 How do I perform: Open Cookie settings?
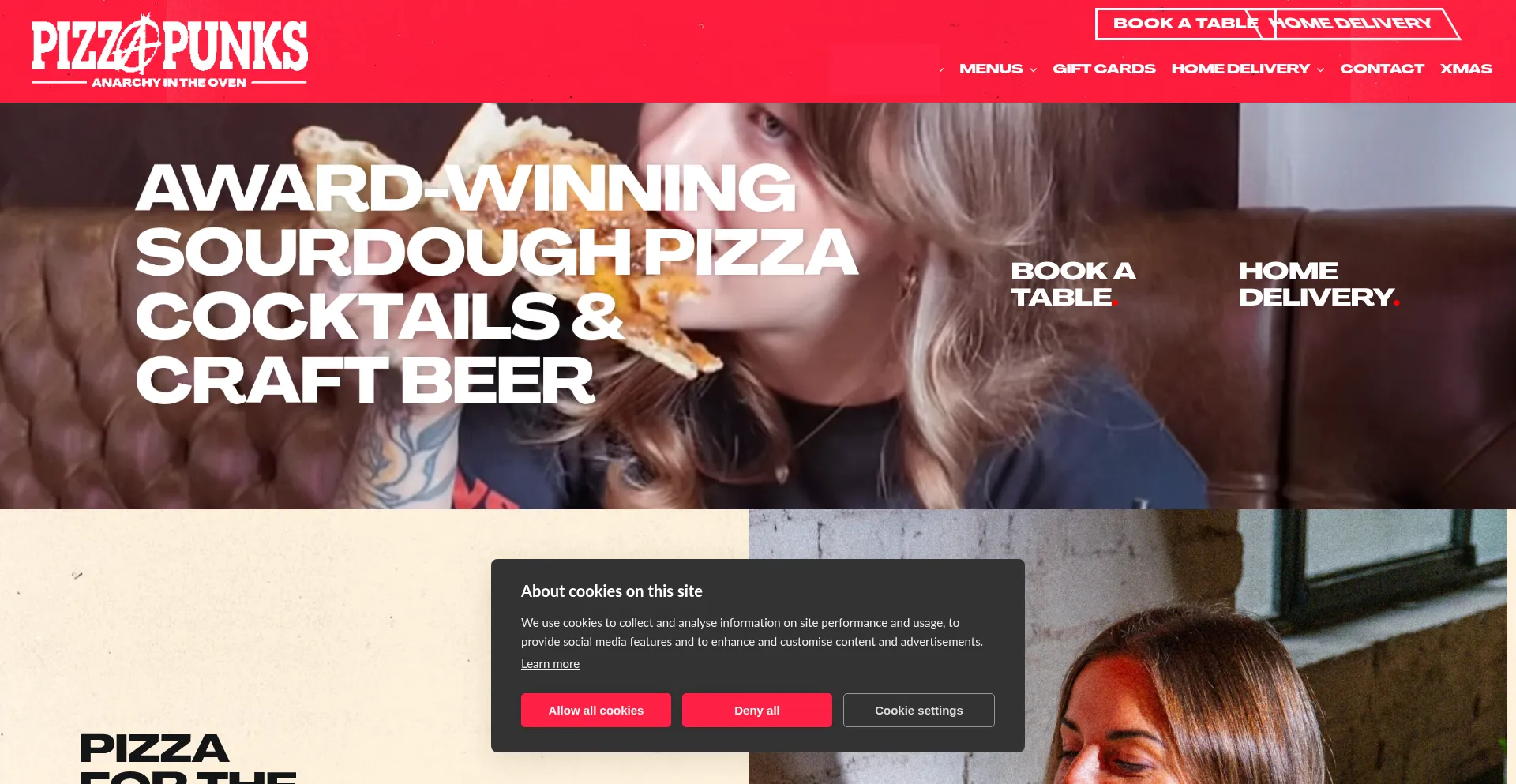(x=919, y=710)
